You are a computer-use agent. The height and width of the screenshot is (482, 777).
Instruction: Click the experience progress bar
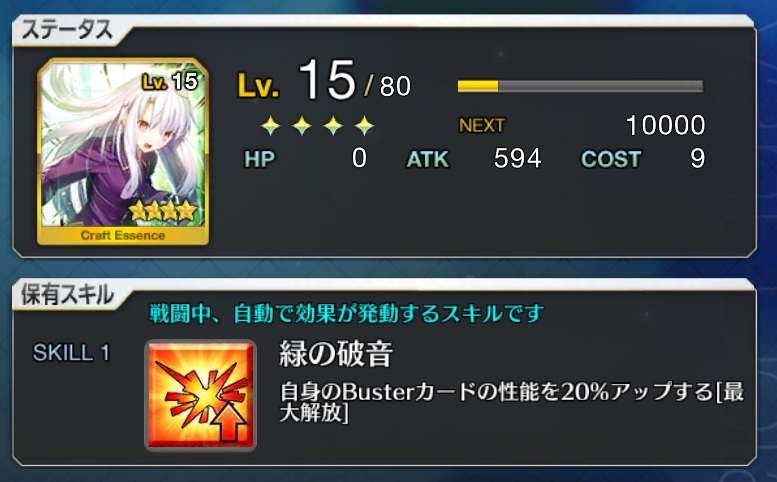(580, 86)
